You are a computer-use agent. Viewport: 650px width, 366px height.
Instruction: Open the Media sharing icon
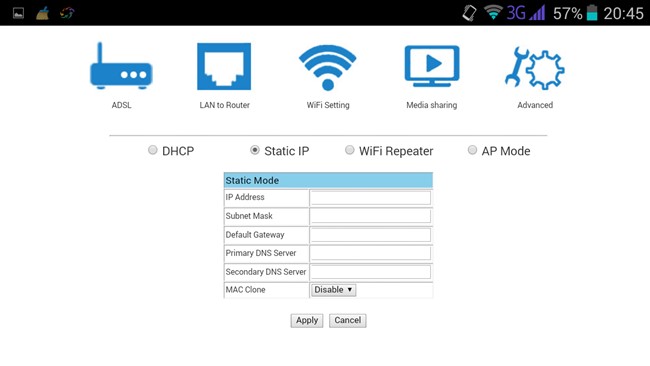(x=432, y=66)
